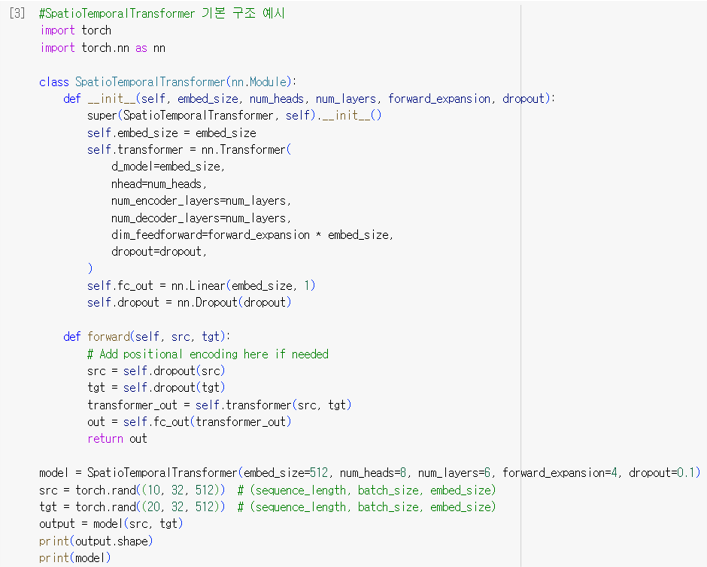The image size is (707, 567).
Task: Click the line 'print(output.shape)'
Action: [96, 541]
